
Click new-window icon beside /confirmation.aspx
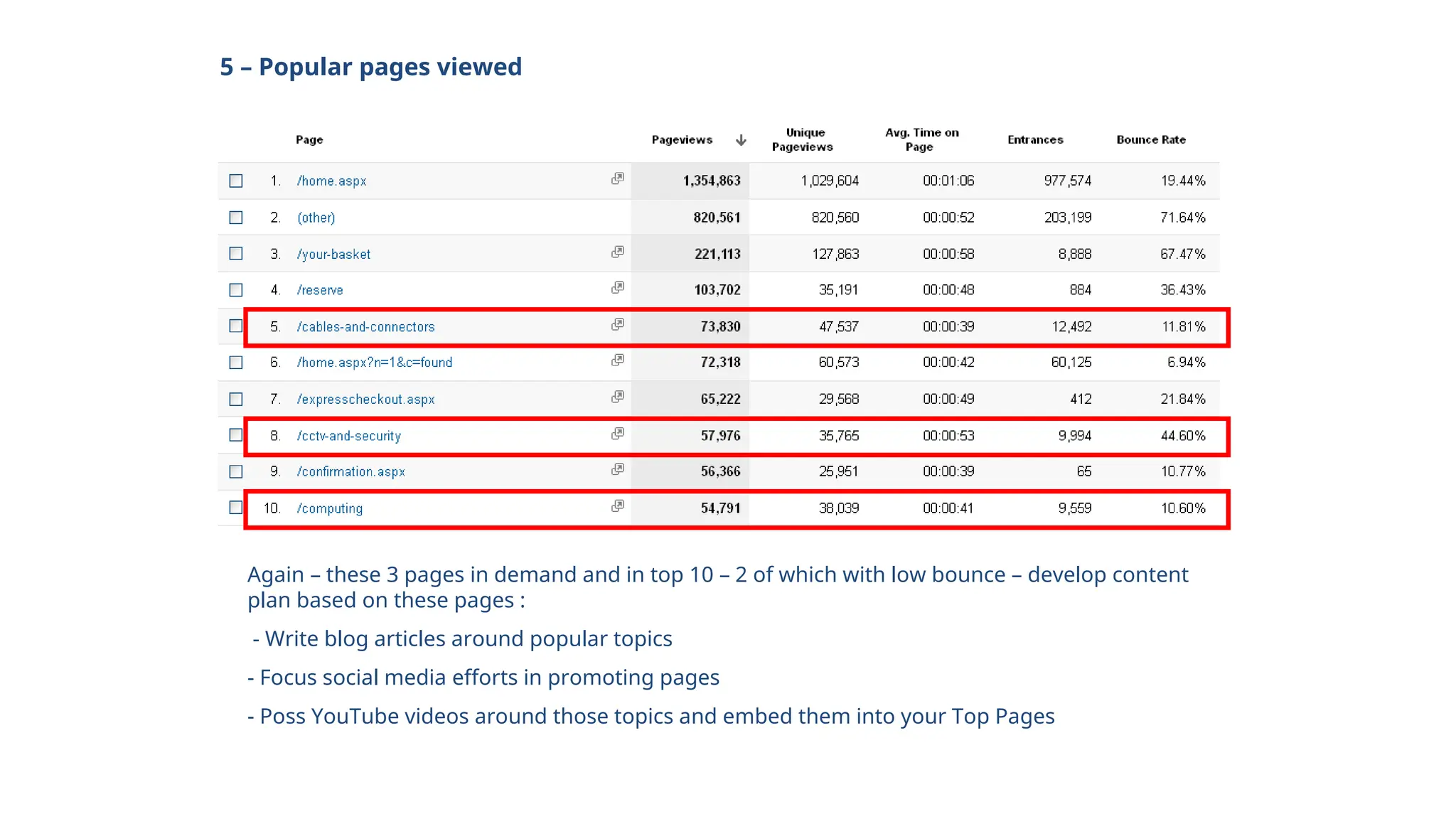[618, 469]
